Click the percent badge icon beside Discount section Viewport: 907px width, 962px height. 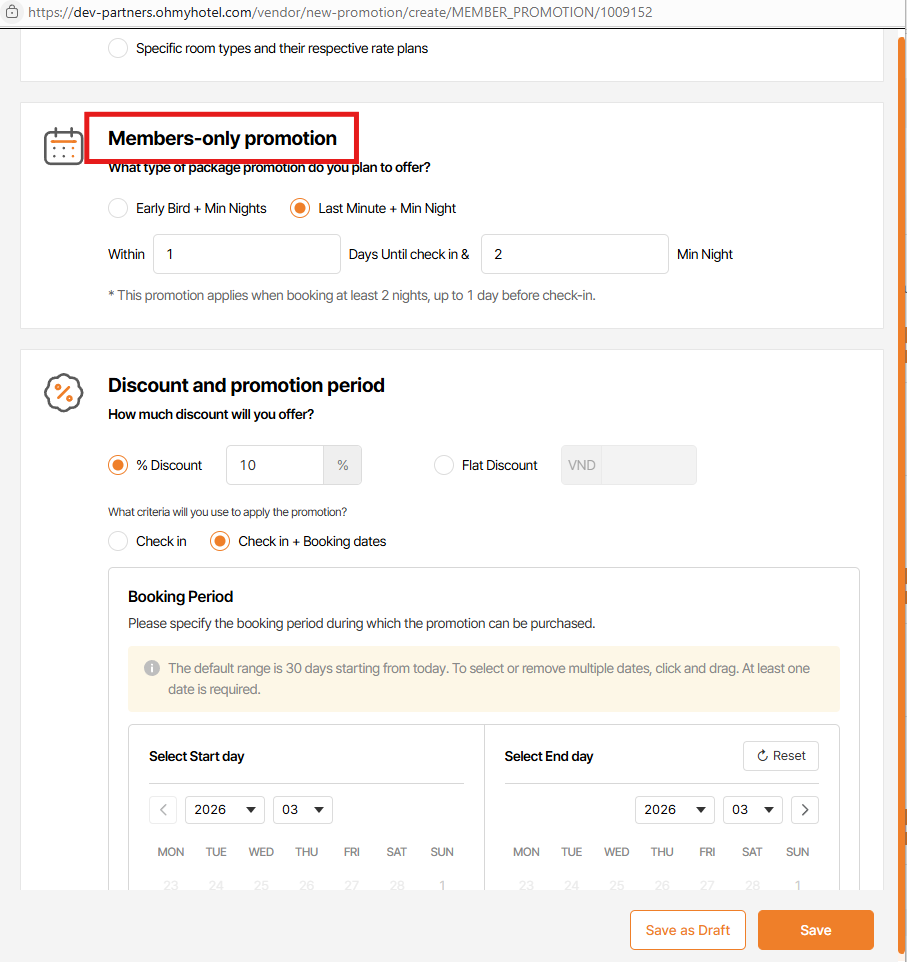click(64, 392)
